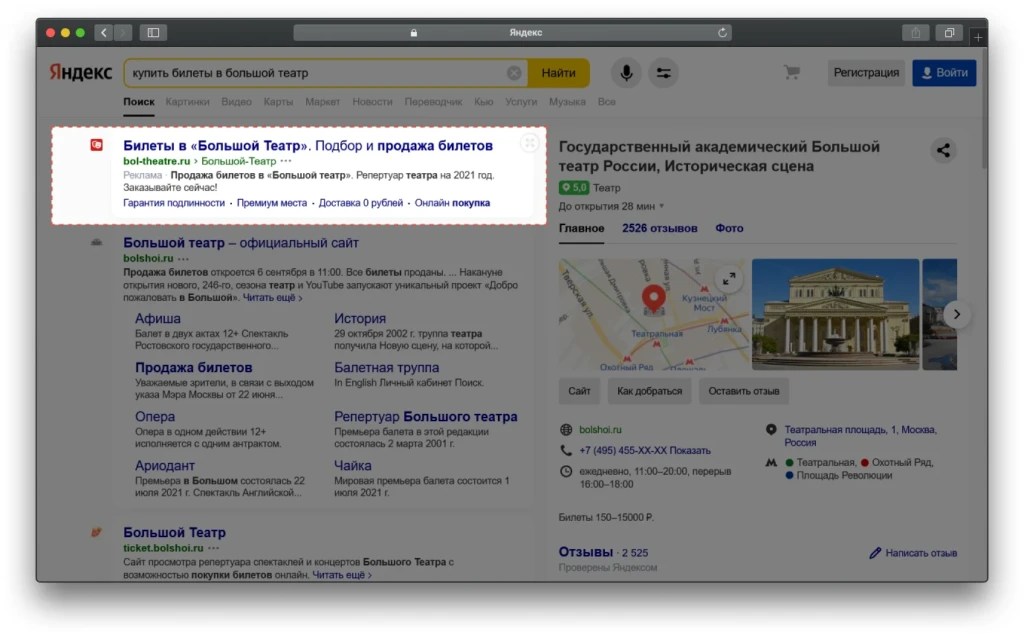The image size is (1024, 636).
Task: Open the Чайка sitelink
Action: [x=353, y=466]
